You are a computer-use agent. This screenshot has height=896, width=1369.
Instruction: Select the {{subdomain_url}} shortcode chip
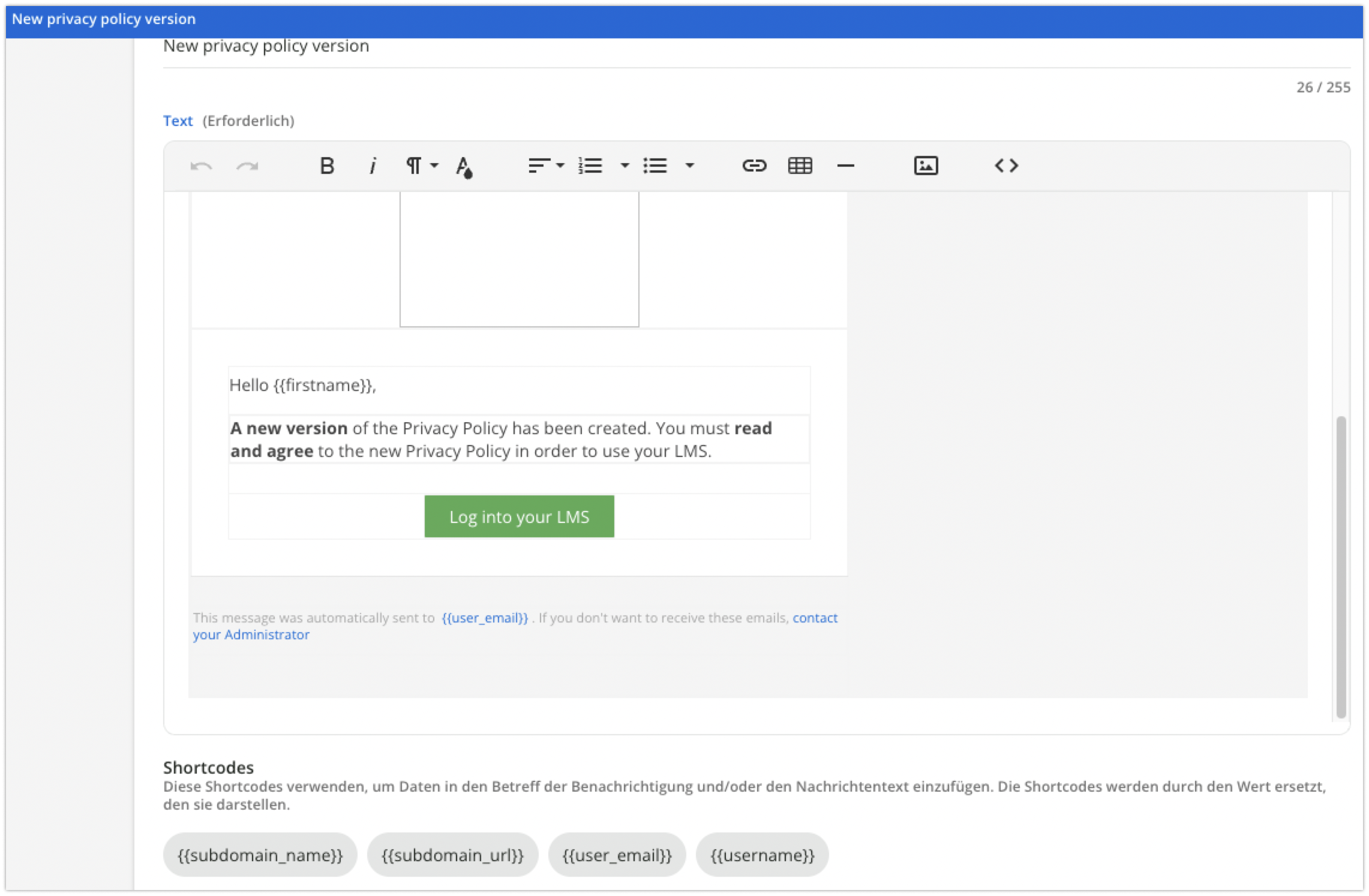tap(452, 855)
